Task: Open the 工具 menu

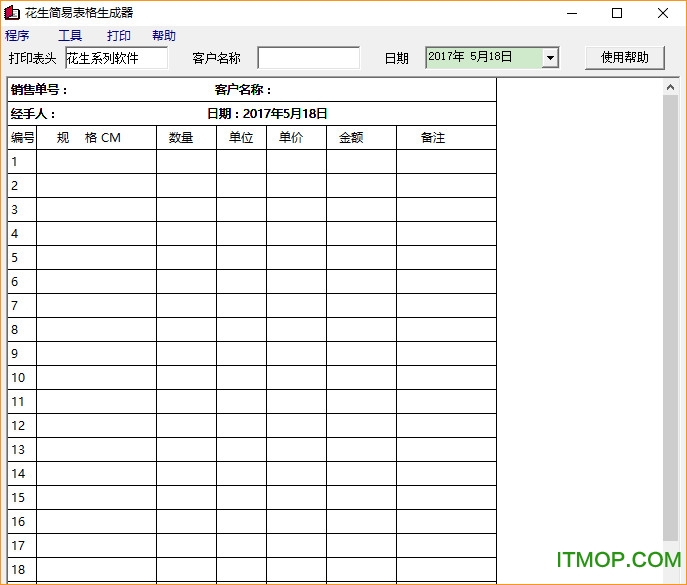Action: (x=70, y=36)
